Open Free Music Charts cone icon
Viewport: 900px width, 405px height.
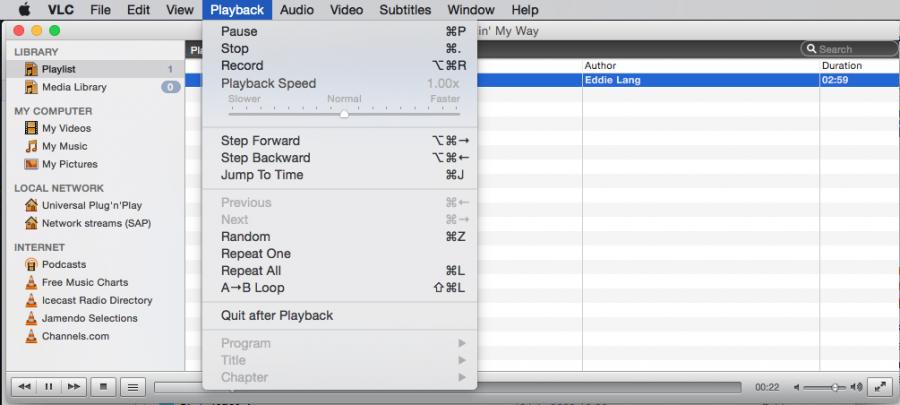(31, 282)
